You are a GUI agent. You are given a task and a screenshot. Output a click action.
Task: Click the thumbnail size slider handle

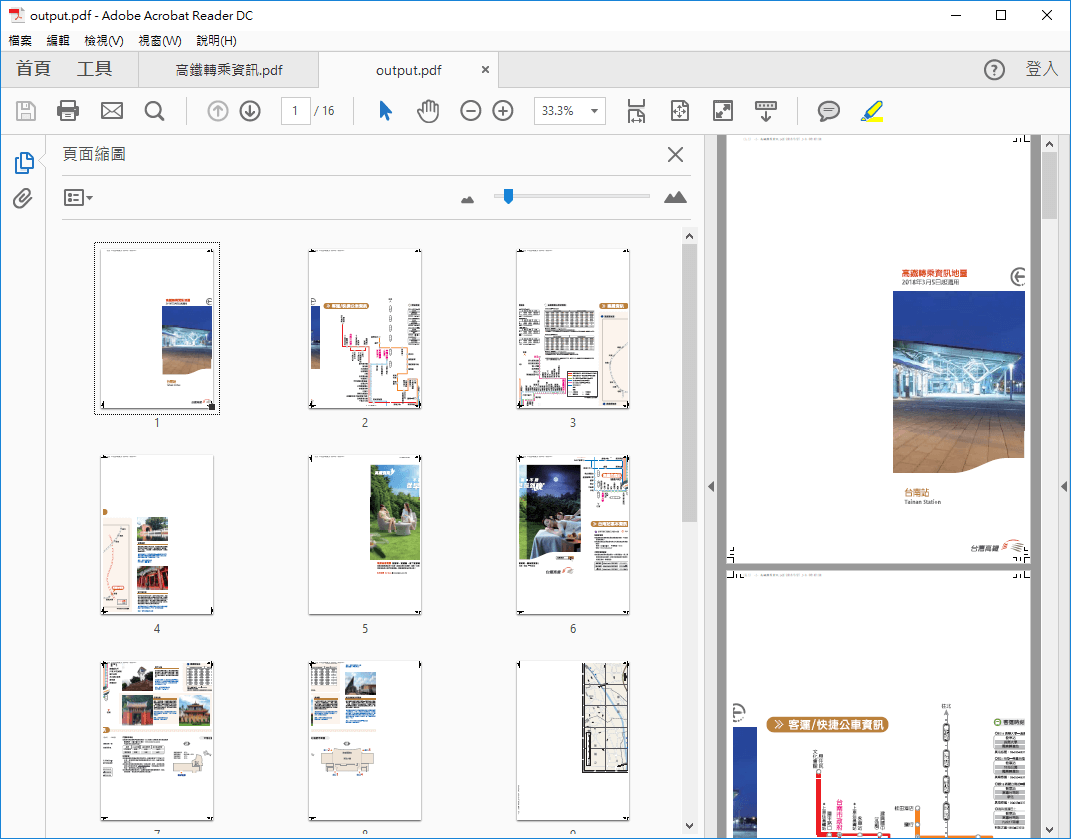click(508, 197)
